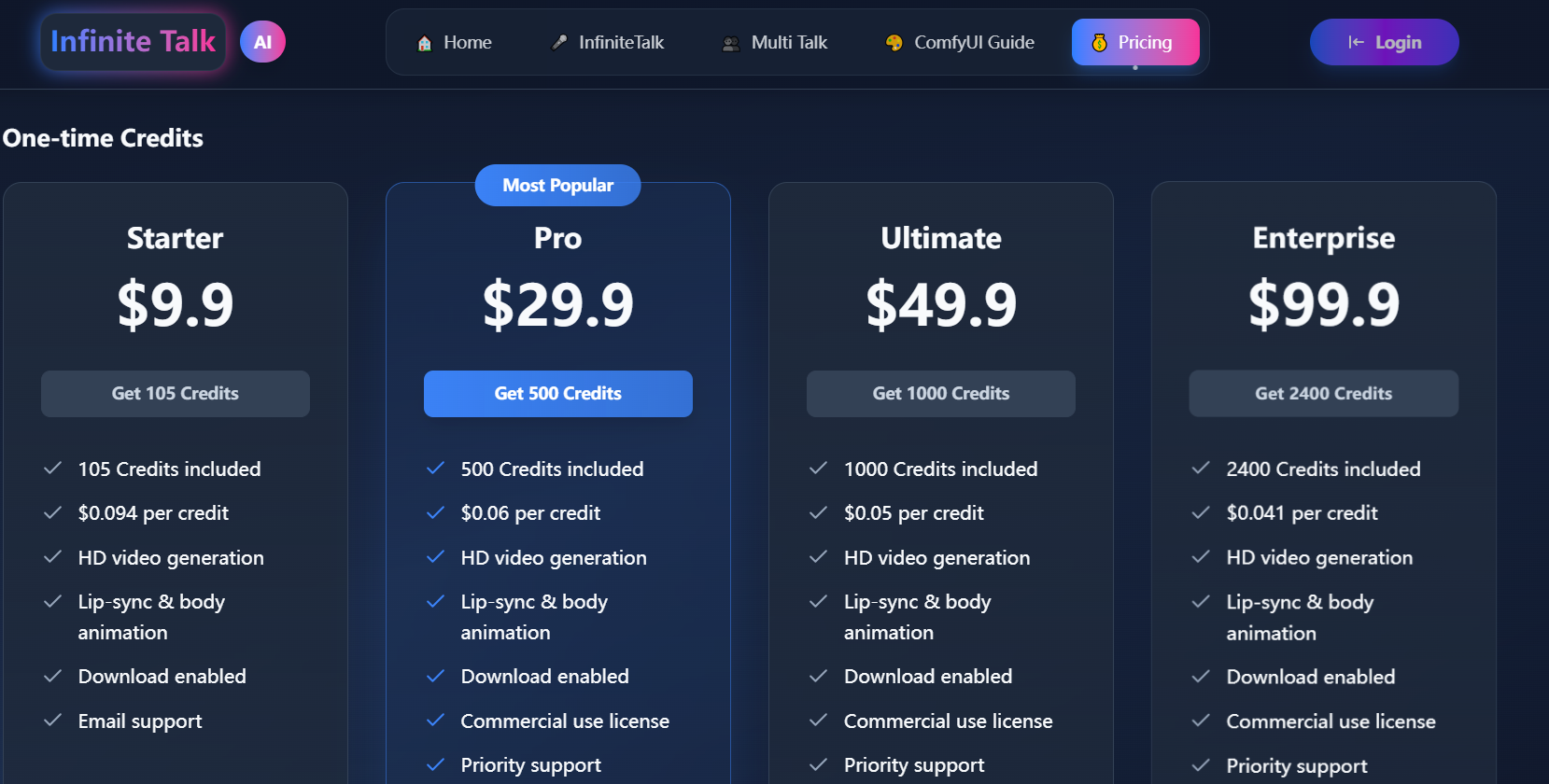Click the people icon beside Multi Talk

point(731,43)
